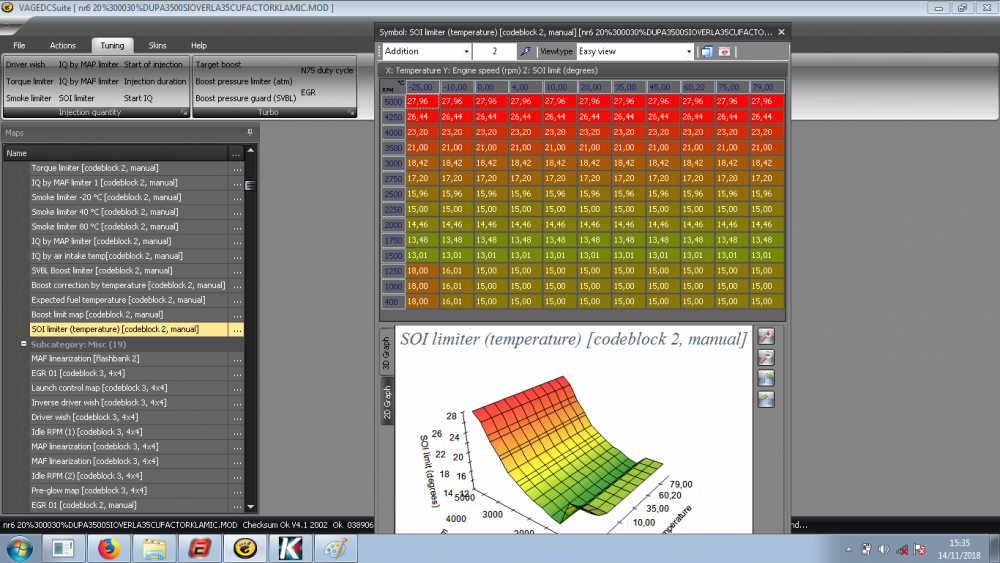Viewport: 1000px width, 563px height.
Task: Show hidden system tray icons
Action: [848, 550]
